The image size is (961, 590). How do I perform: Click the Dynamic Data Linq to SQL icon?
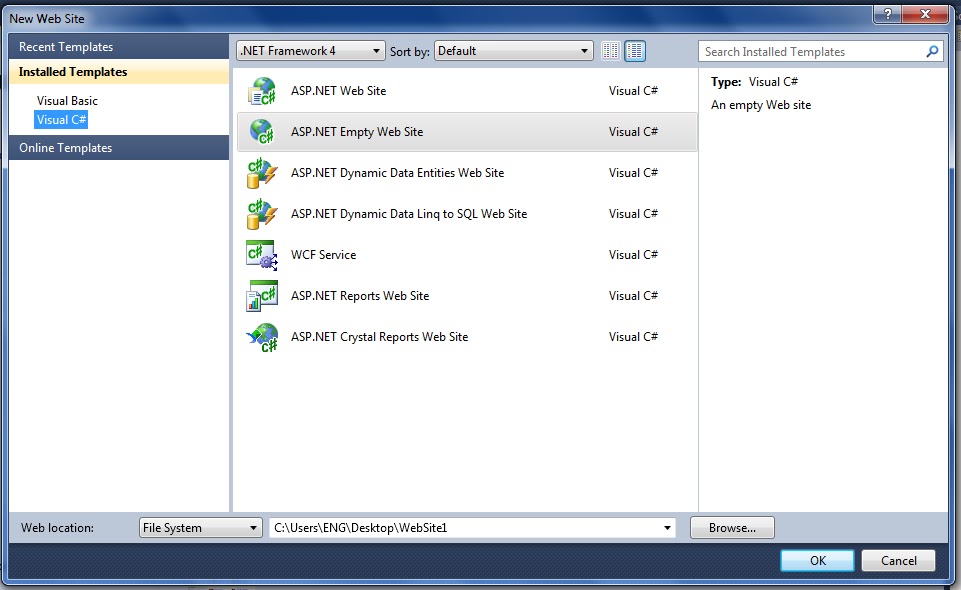[x=262, y=213]
